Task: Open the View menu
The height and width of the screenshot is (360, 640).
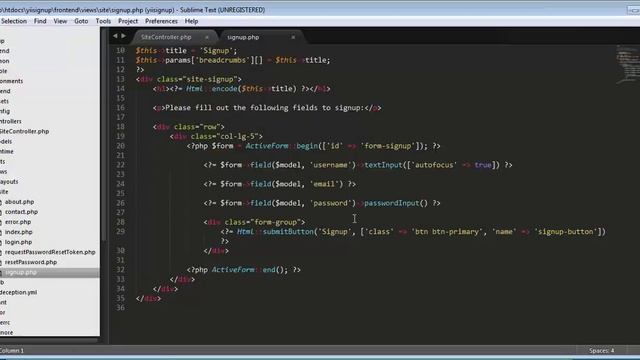Action: (60, 21)
